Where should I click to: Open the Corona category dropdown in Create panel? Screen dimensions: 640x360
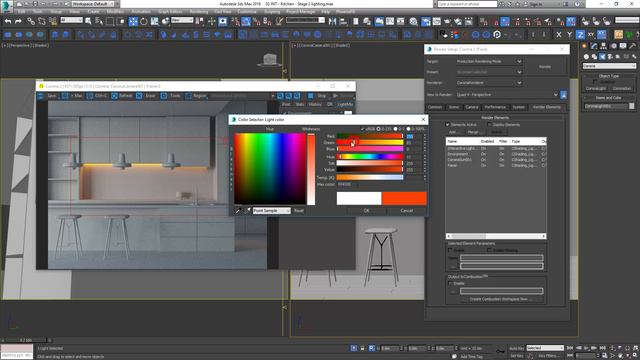(x=609, y=66)
